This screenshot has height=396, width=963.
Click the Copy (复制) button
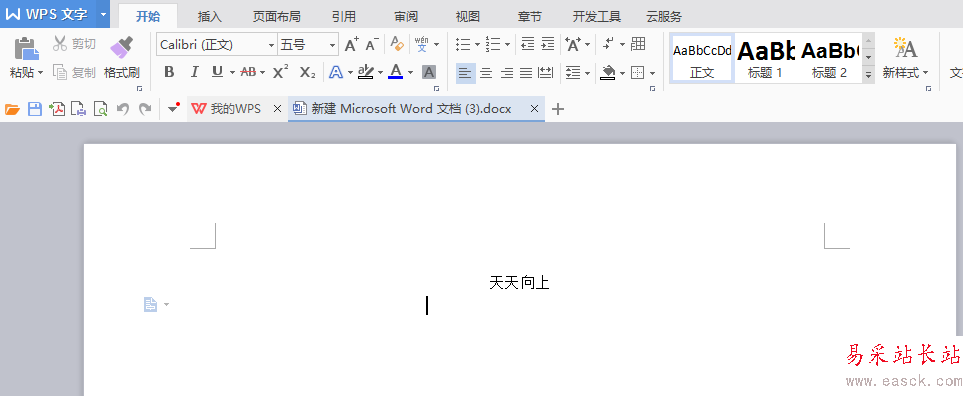[74, 72]
